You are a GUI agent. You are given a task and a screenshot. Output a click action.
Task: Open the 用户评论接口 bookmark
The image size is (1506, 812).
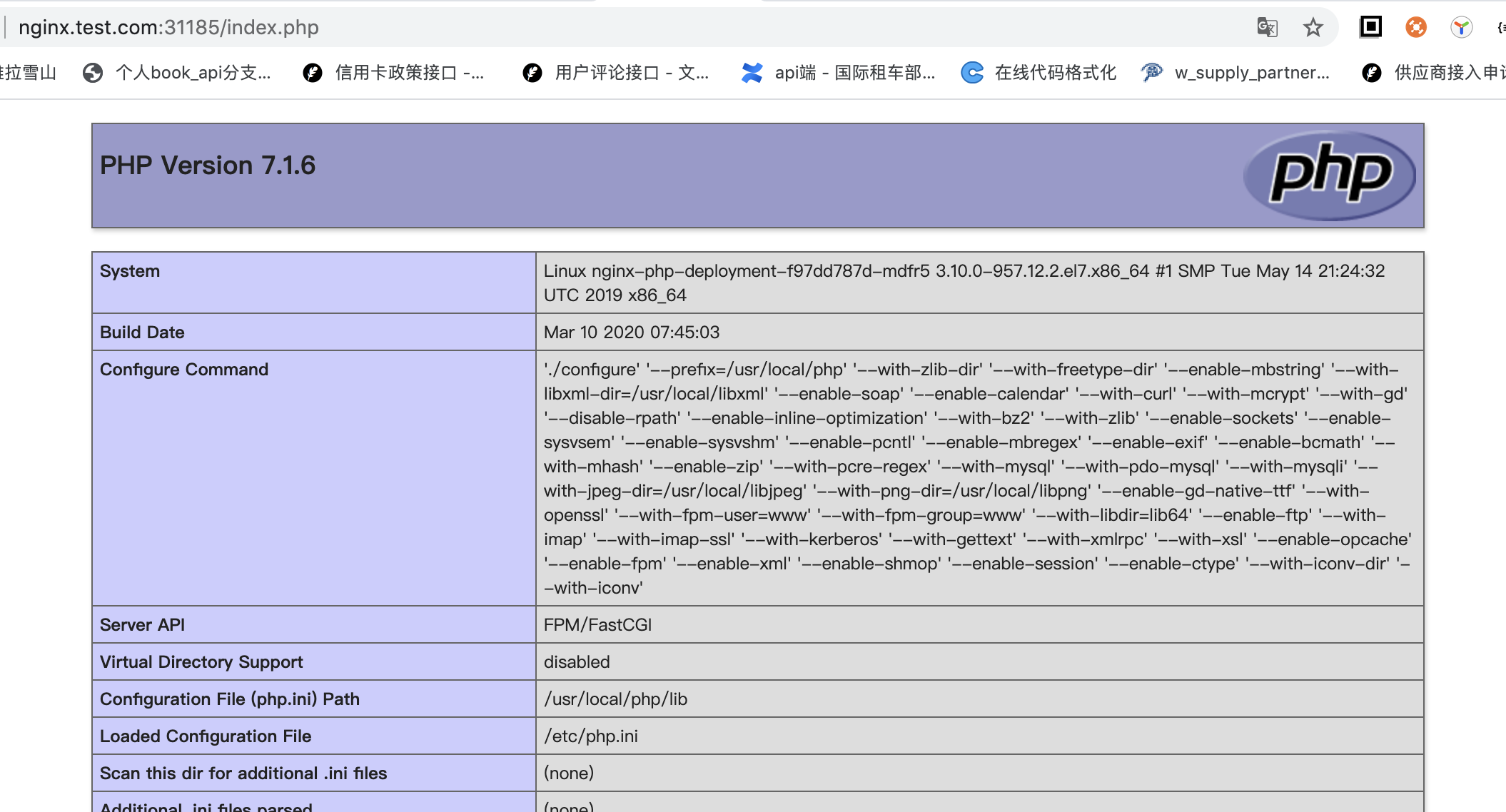[x=631, y=73]
